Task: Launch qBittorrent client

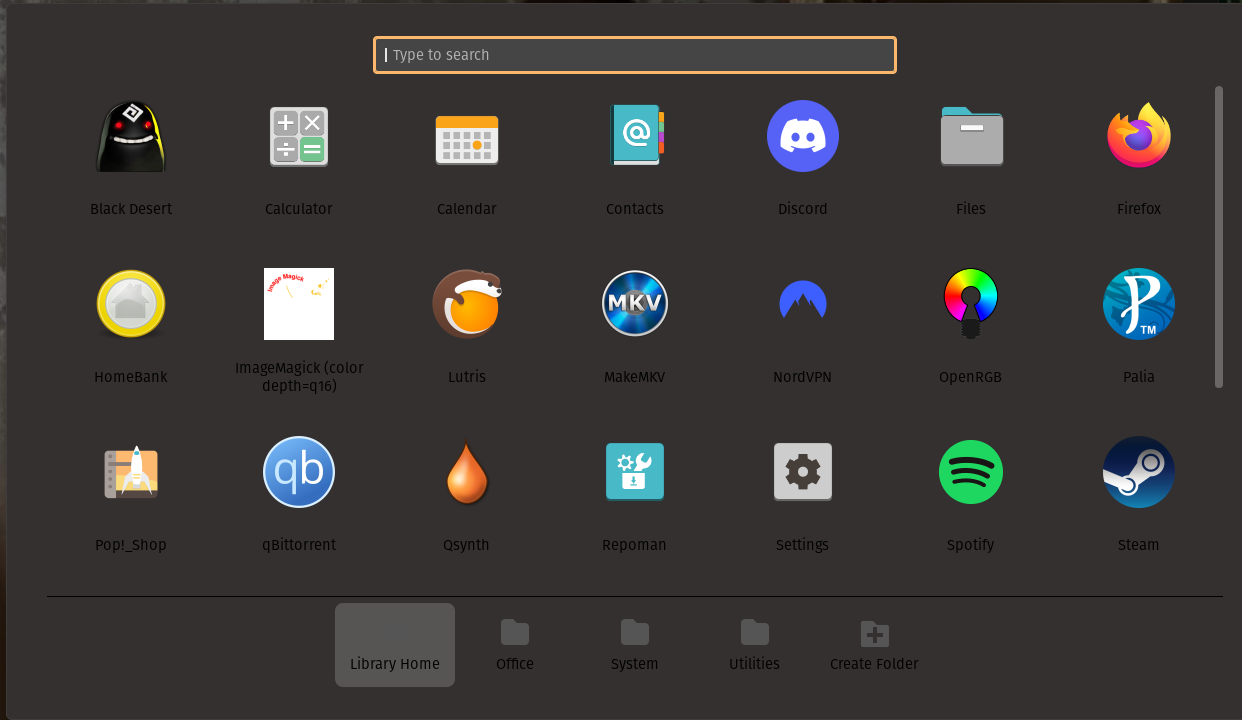Action: [x=299, y=472]
